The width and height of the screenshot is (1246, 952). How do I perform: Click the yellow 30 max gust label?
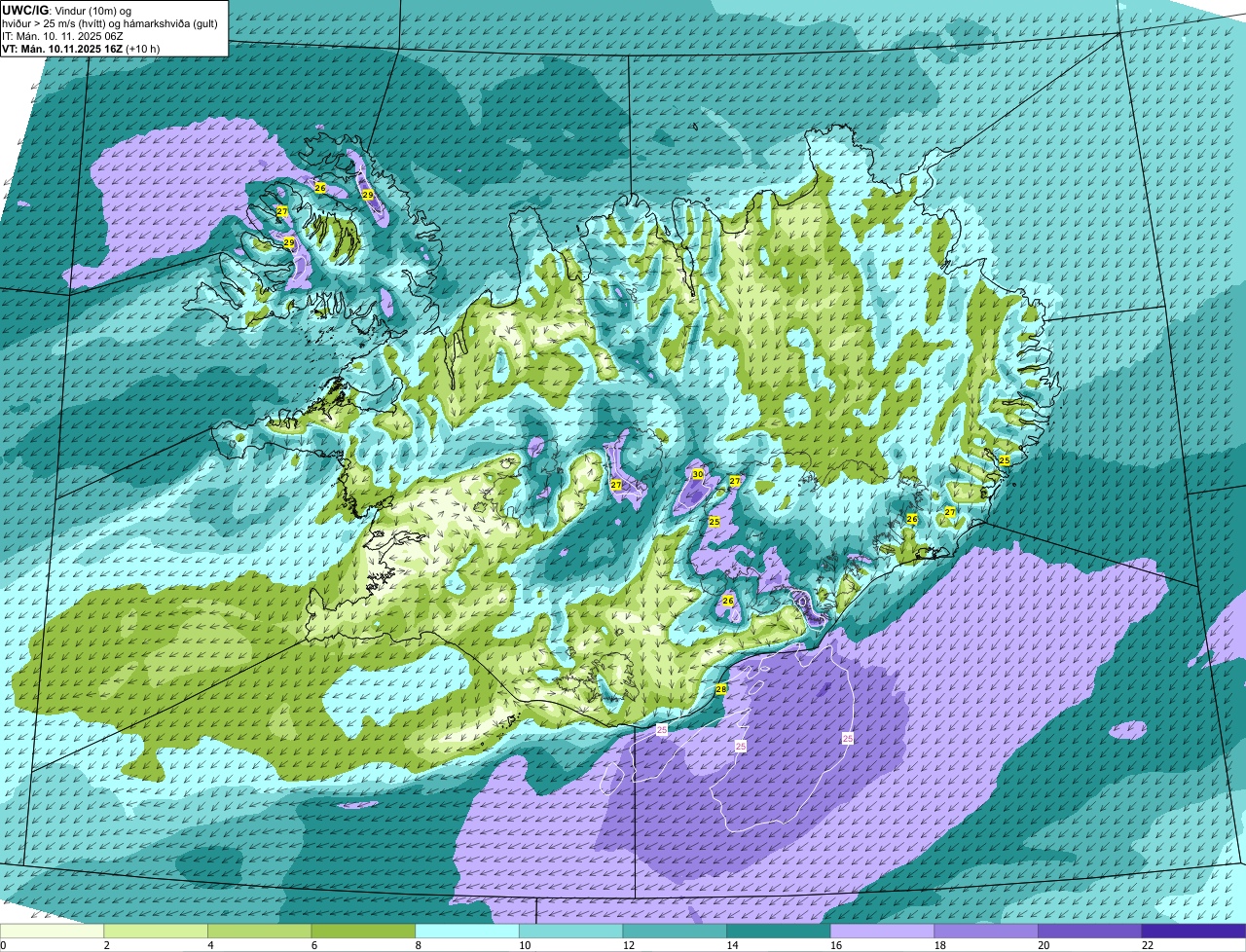pyautogui.click(x=697, y=474)
